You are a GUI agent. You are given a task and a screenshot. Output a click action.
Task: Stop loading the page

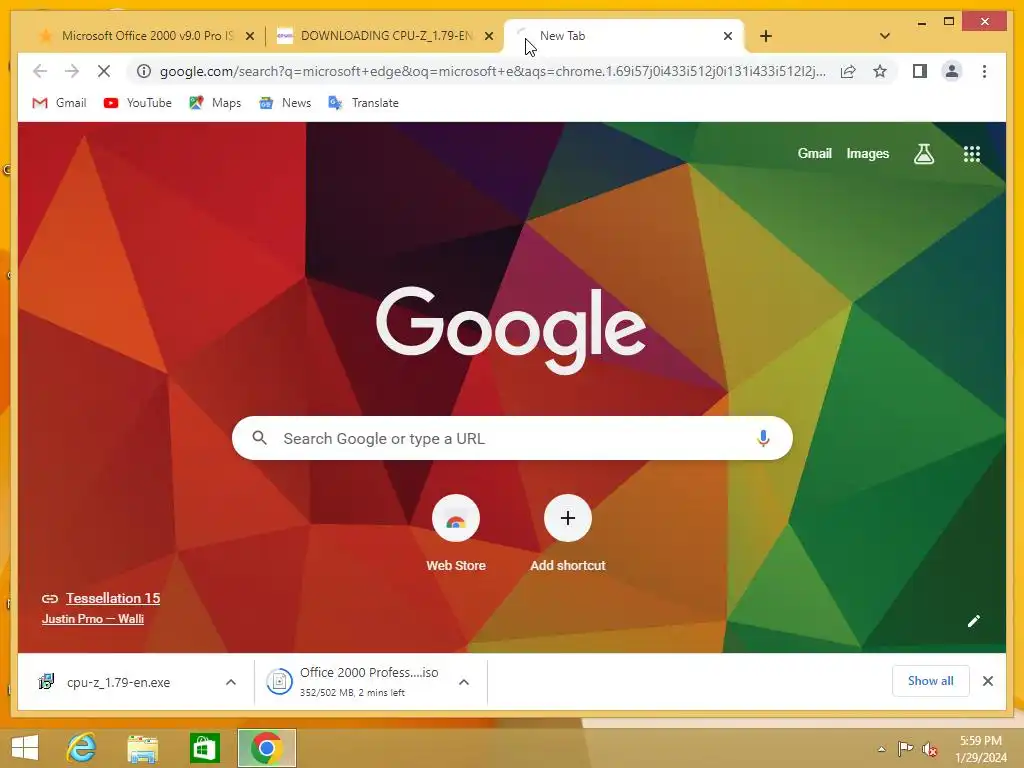tap(104, 71)
